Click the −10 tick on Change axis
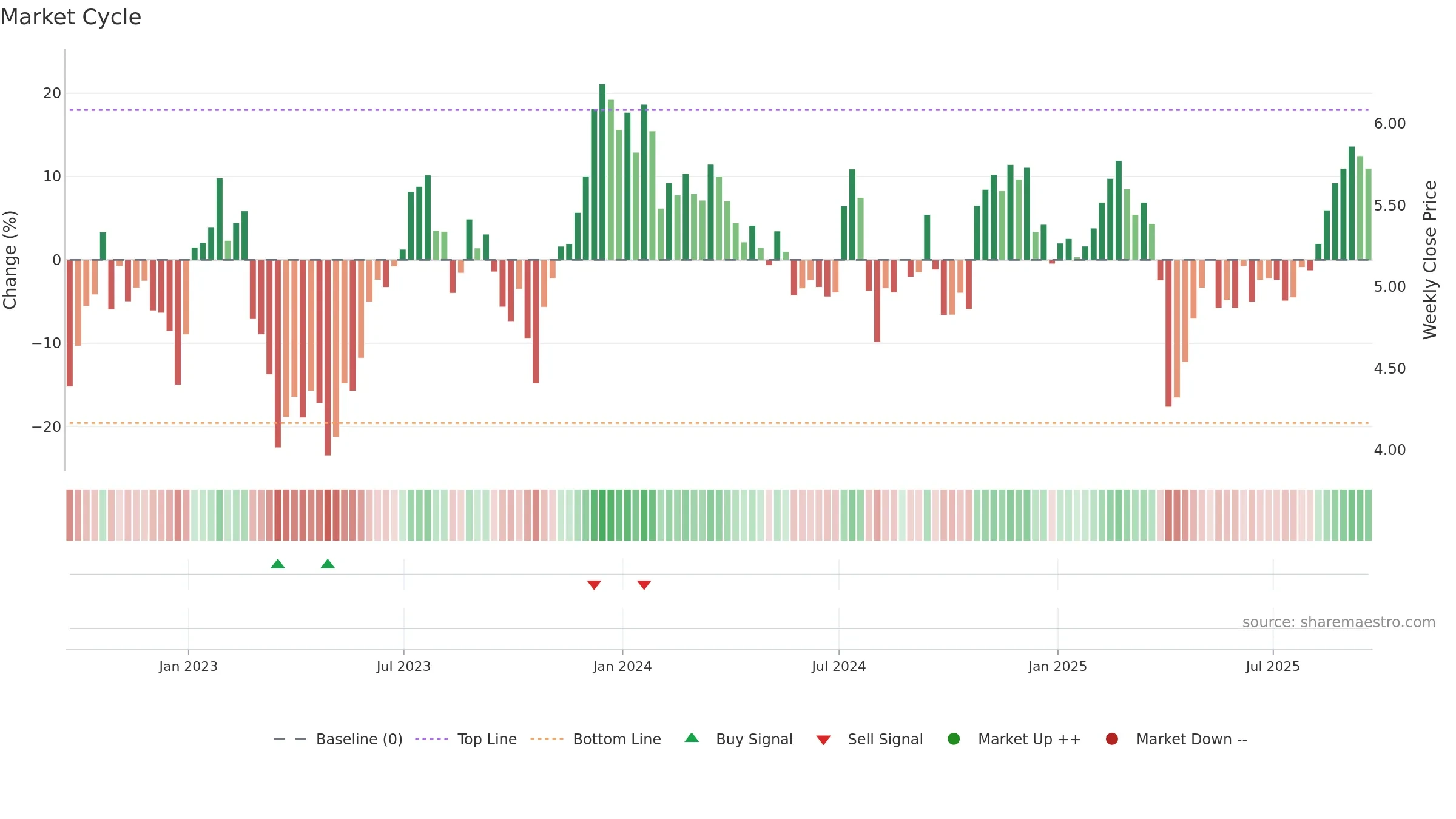1456x819 pixels. click(x=47, y=343)
